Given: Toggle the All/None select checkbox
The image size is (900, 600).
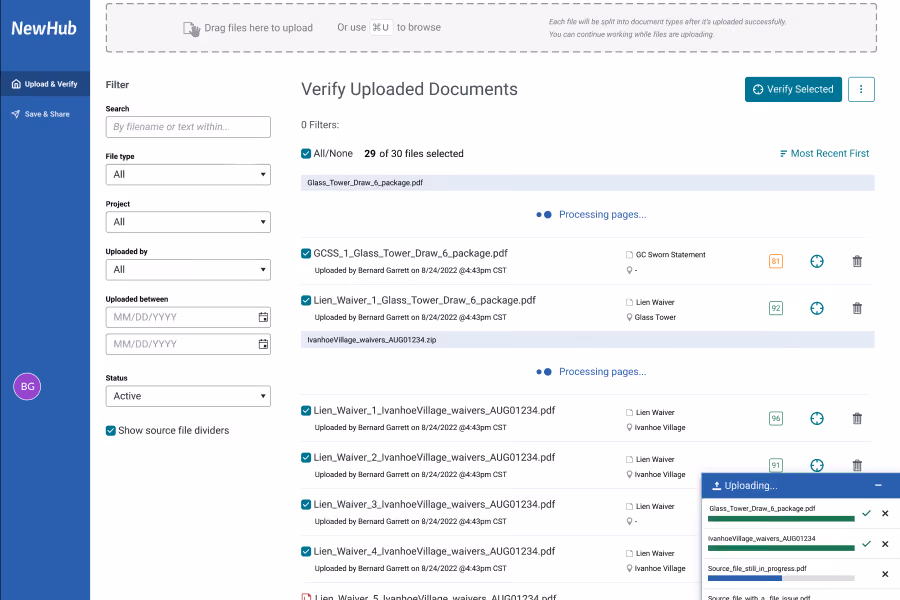Looking at the screenshot, I should (x=306, y=153).
